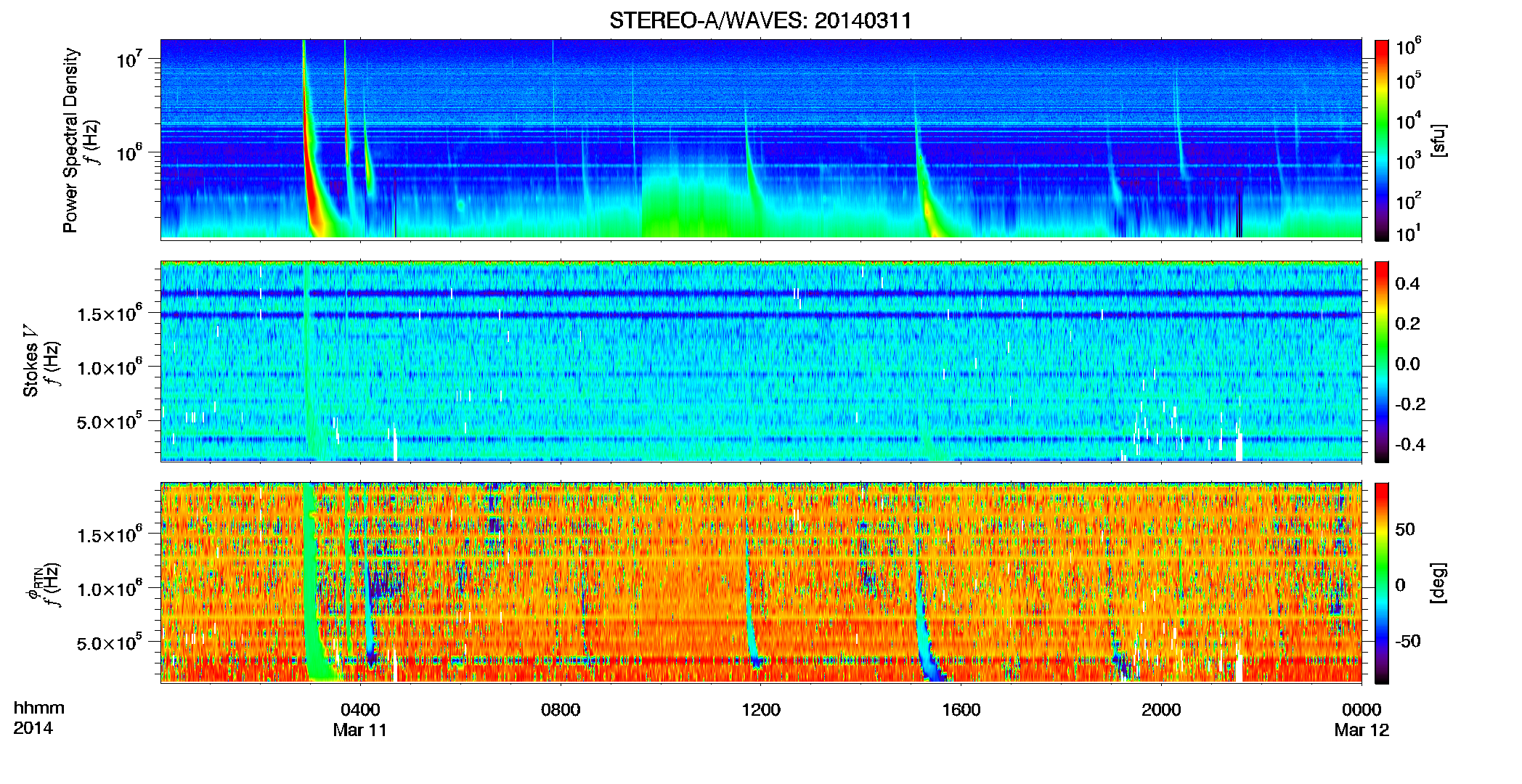Click the 1200 time tick label
The image size is (1522, 784).
click(761, 709)
